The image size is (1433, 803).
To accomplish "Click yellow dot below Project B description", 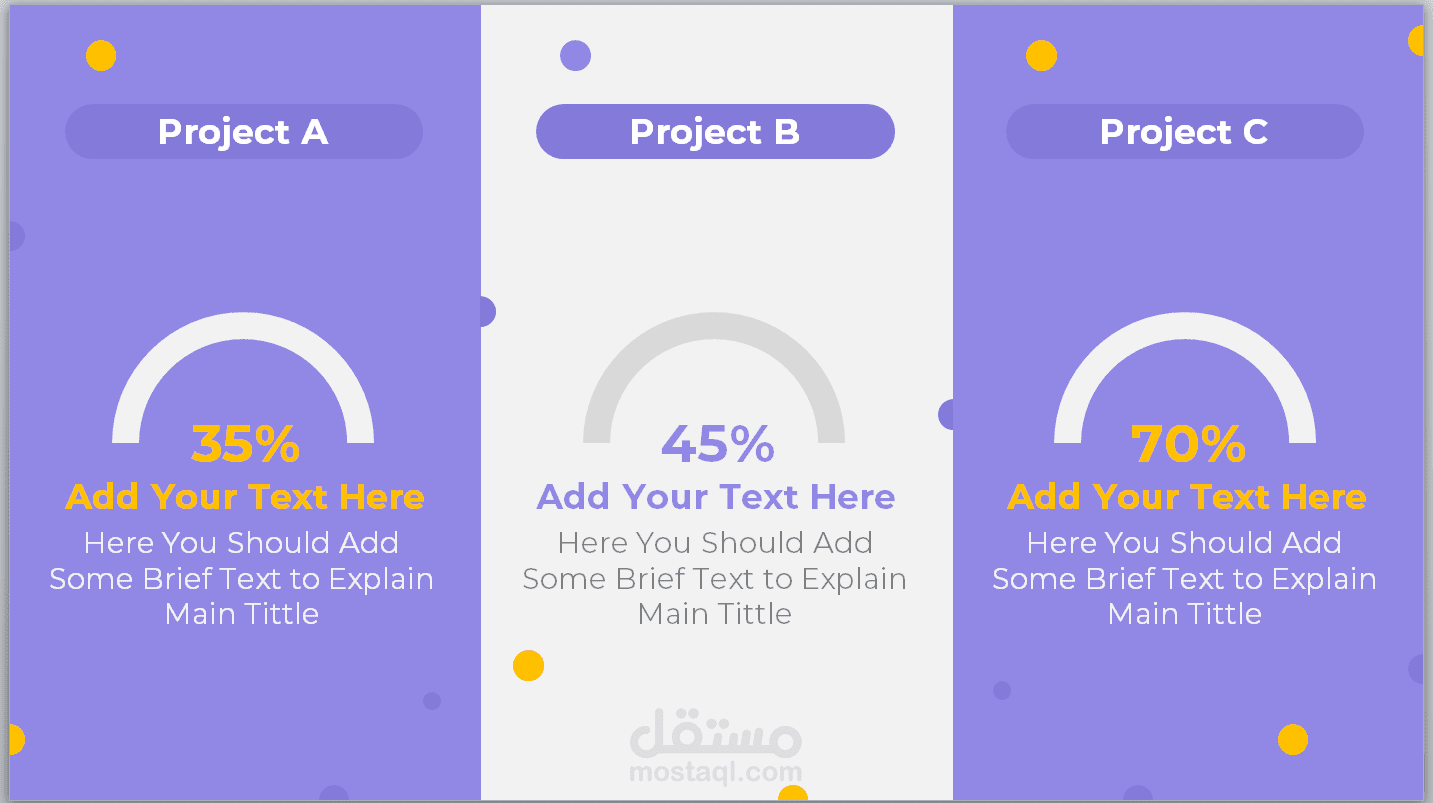I will point(528,665).
